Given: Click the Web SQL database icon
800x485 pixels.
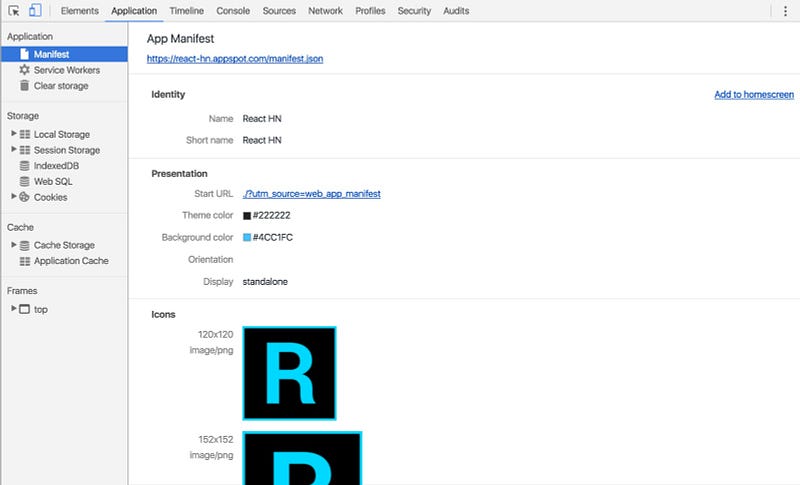Looking at the screenshot, I should click(24, 182).
